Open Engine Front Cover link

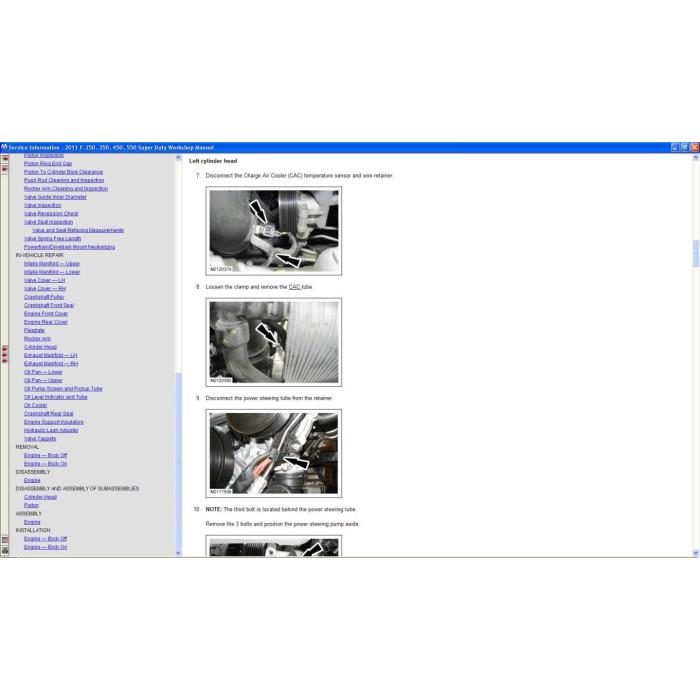(46, 314)
